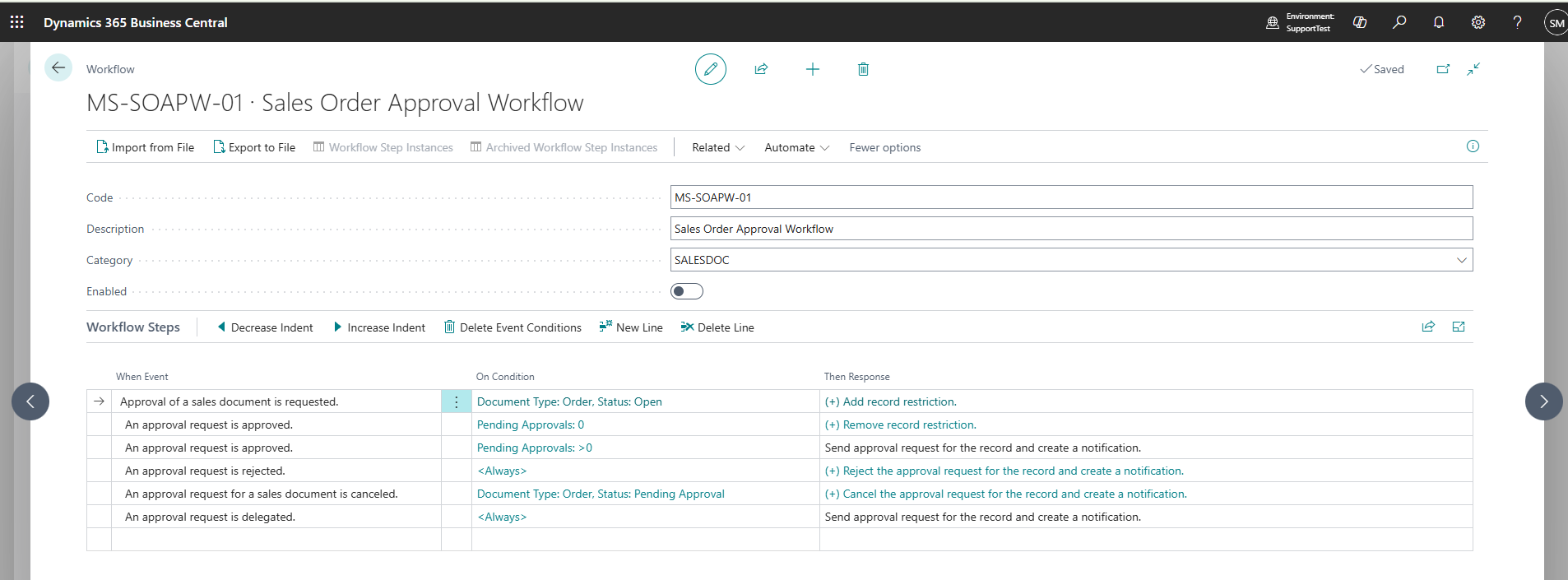Select 'approval request for a sales document is canceled'
Viewport: 1568px width, 580px height.
pos(261,494)
